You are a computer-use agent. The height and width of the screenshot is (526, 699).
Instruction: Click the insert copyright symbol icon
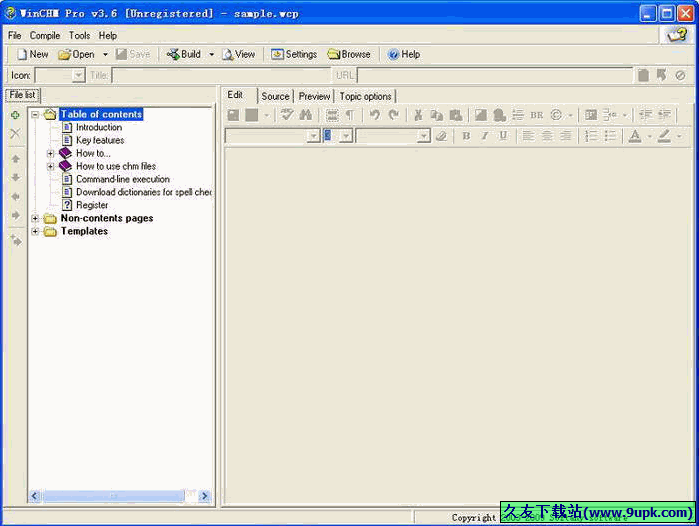[556, 115]
